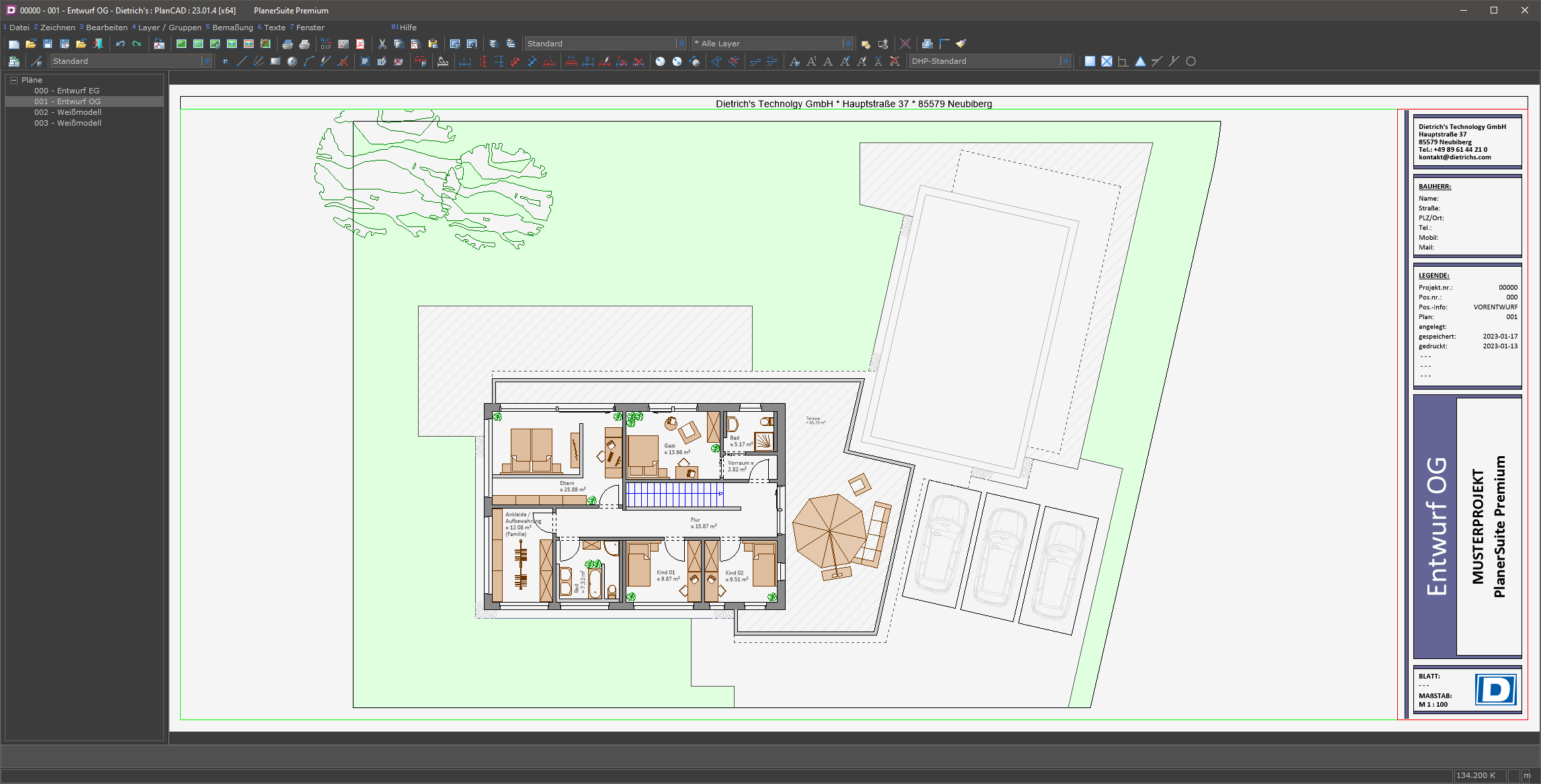Click the Kind 02 room label
This screenshot has height=784, width=1541.
[737, 576]
